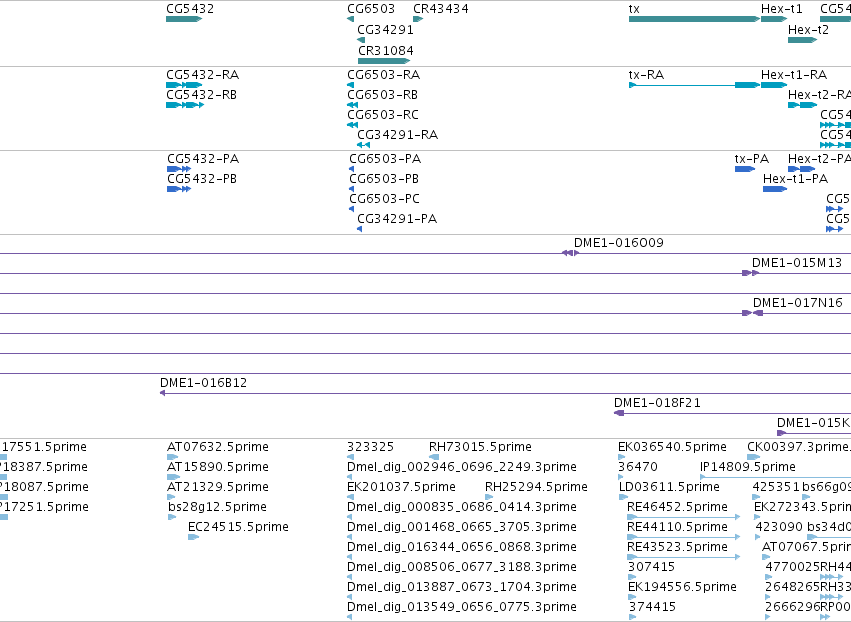Open the Hex-t1 gene label

[x=782, y=9]
